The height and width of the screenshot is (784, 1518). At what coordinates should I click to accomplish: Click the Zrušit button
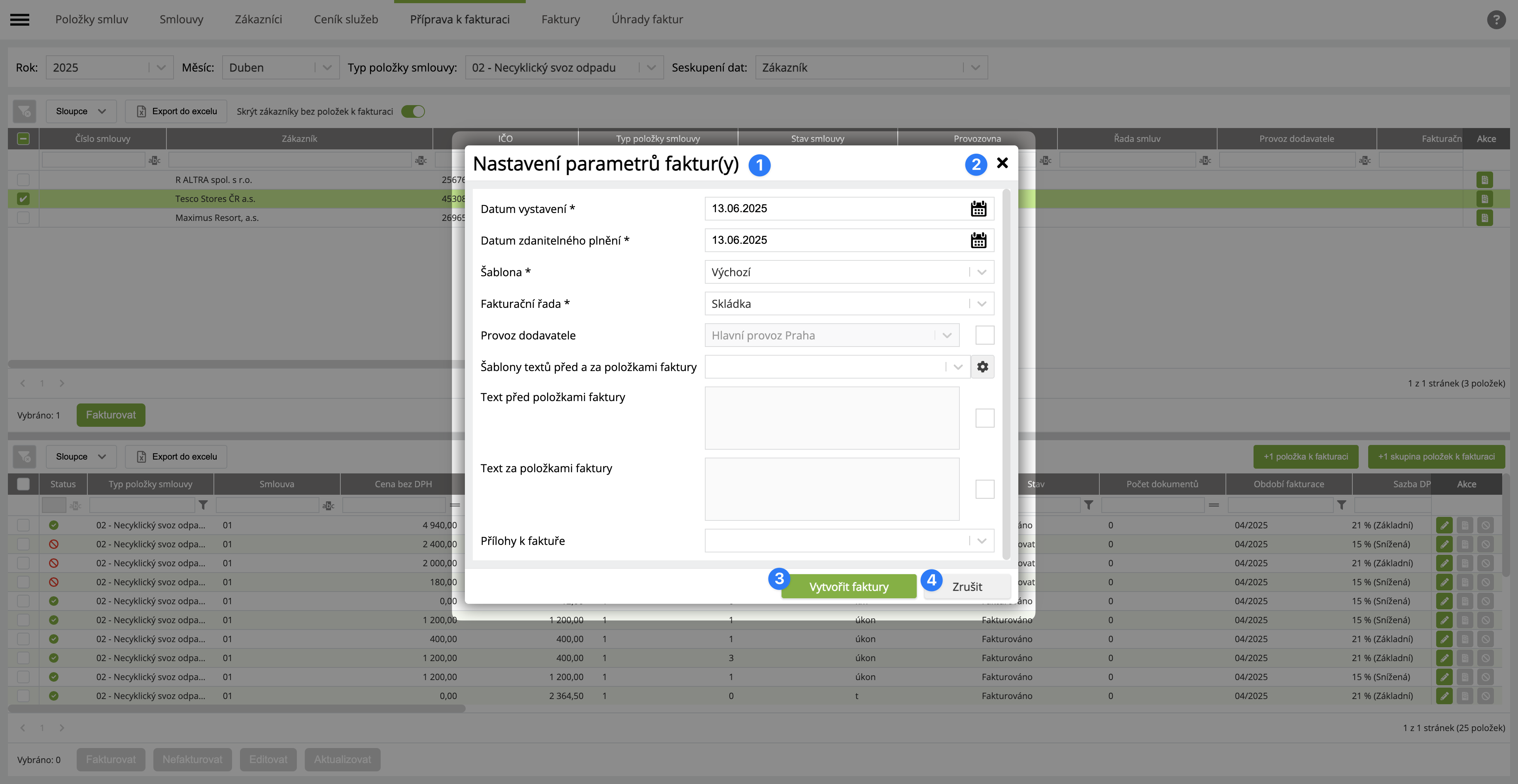tap(967, 587)
